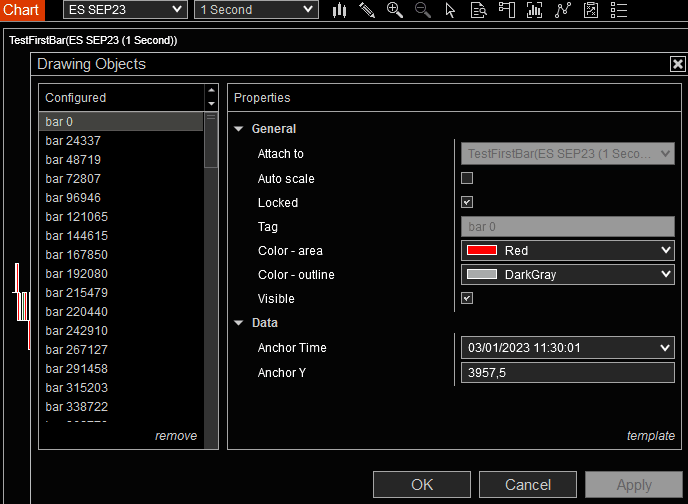Image resolution: width=688 pixels, height=504 pixels.
Task: Close the Drawing Objects dialog
Action: [677, 64]
